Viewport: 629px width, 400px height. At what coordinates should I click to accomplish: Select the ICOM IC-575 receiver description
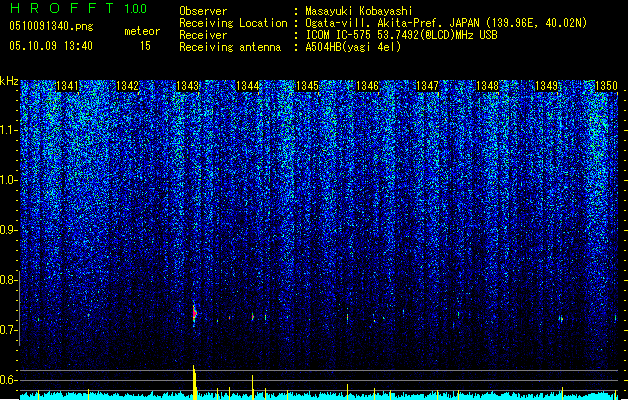point(401,35)
